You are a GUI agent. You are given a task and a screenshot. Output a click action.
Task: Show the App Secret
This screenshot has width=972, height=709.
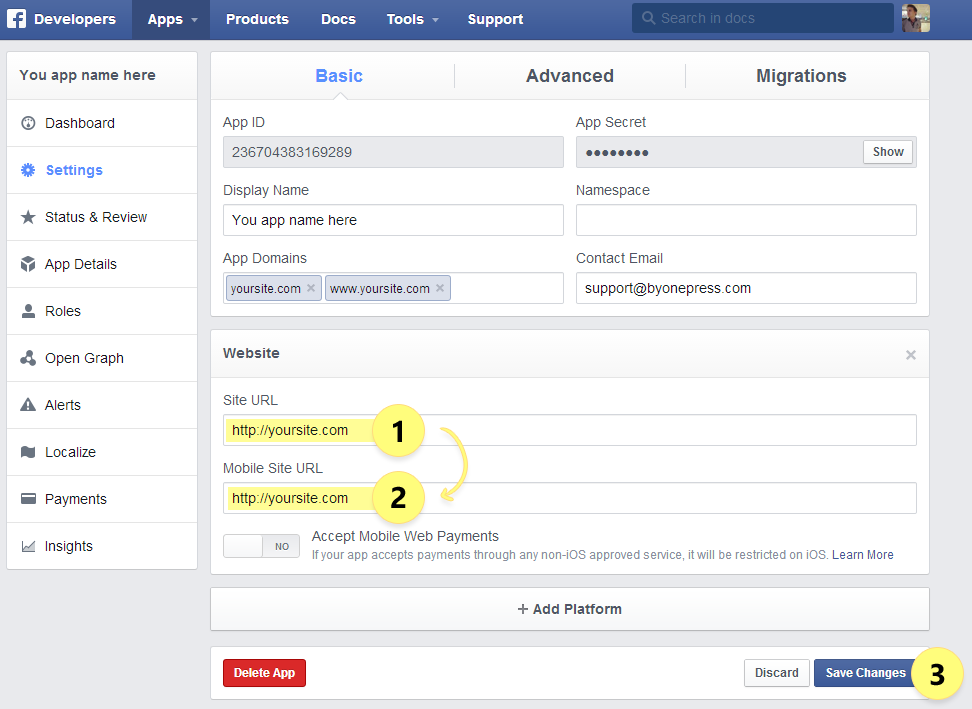(888, 152)
